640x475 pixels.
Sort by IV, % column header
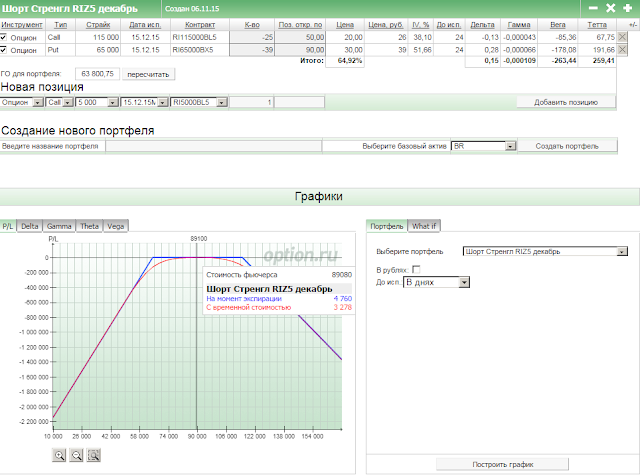[420, 25]
